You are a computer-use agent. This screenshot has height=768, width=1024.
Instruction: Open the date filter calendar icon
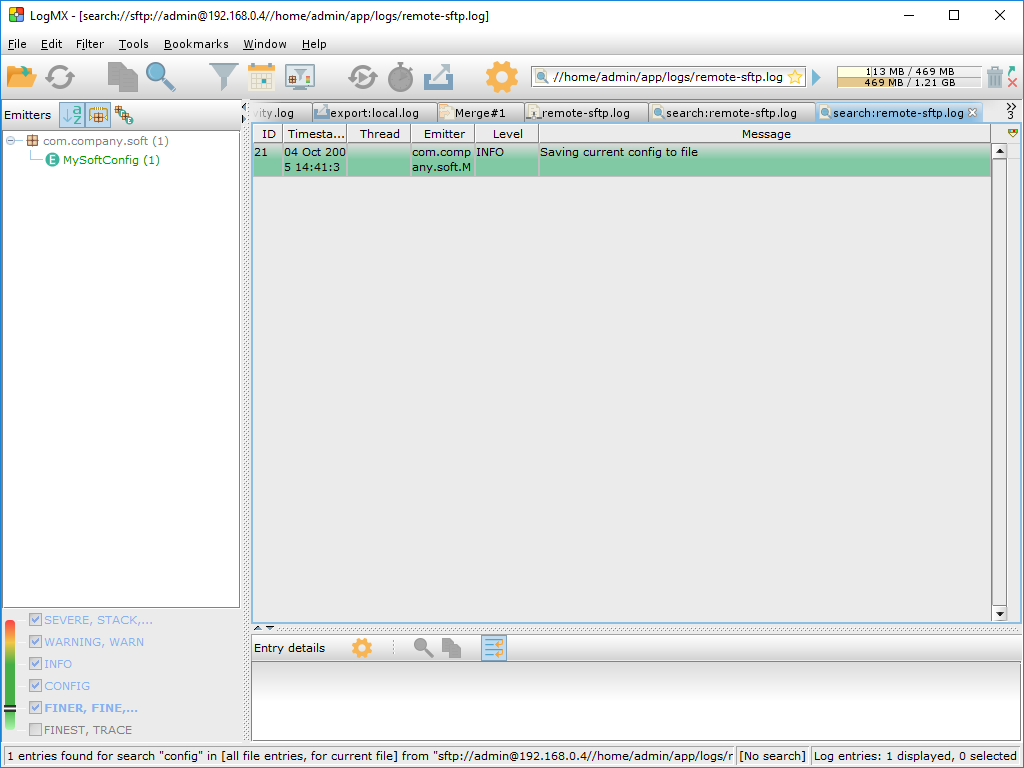261,77
